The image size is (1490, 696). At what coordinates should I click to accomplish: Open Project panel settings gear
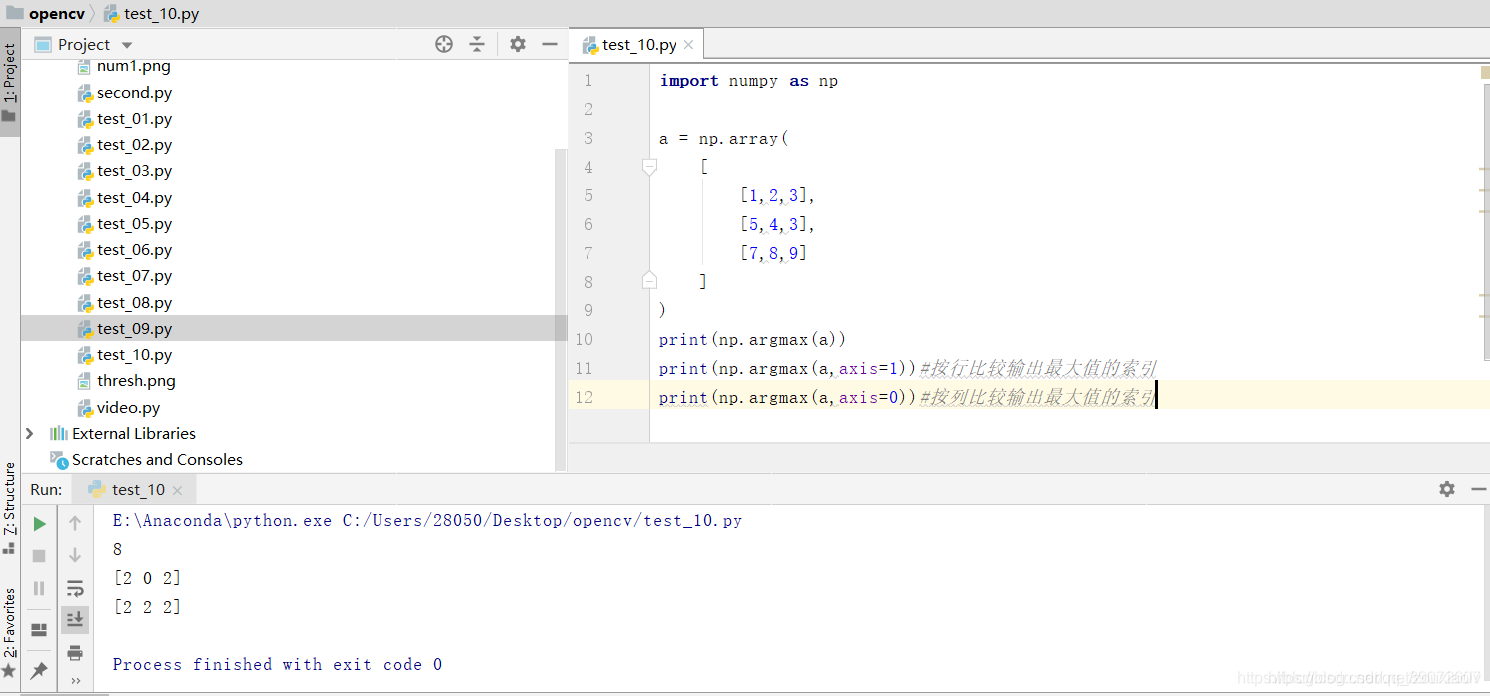pos(517,44)
